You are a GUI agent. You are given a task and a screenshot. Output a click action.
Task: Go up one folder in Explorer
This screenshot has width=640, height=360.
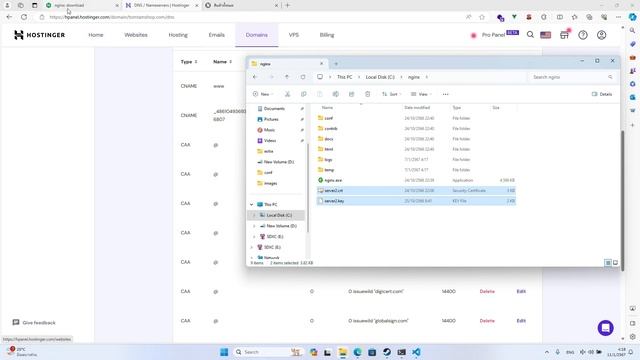click(x=287, y=77)
